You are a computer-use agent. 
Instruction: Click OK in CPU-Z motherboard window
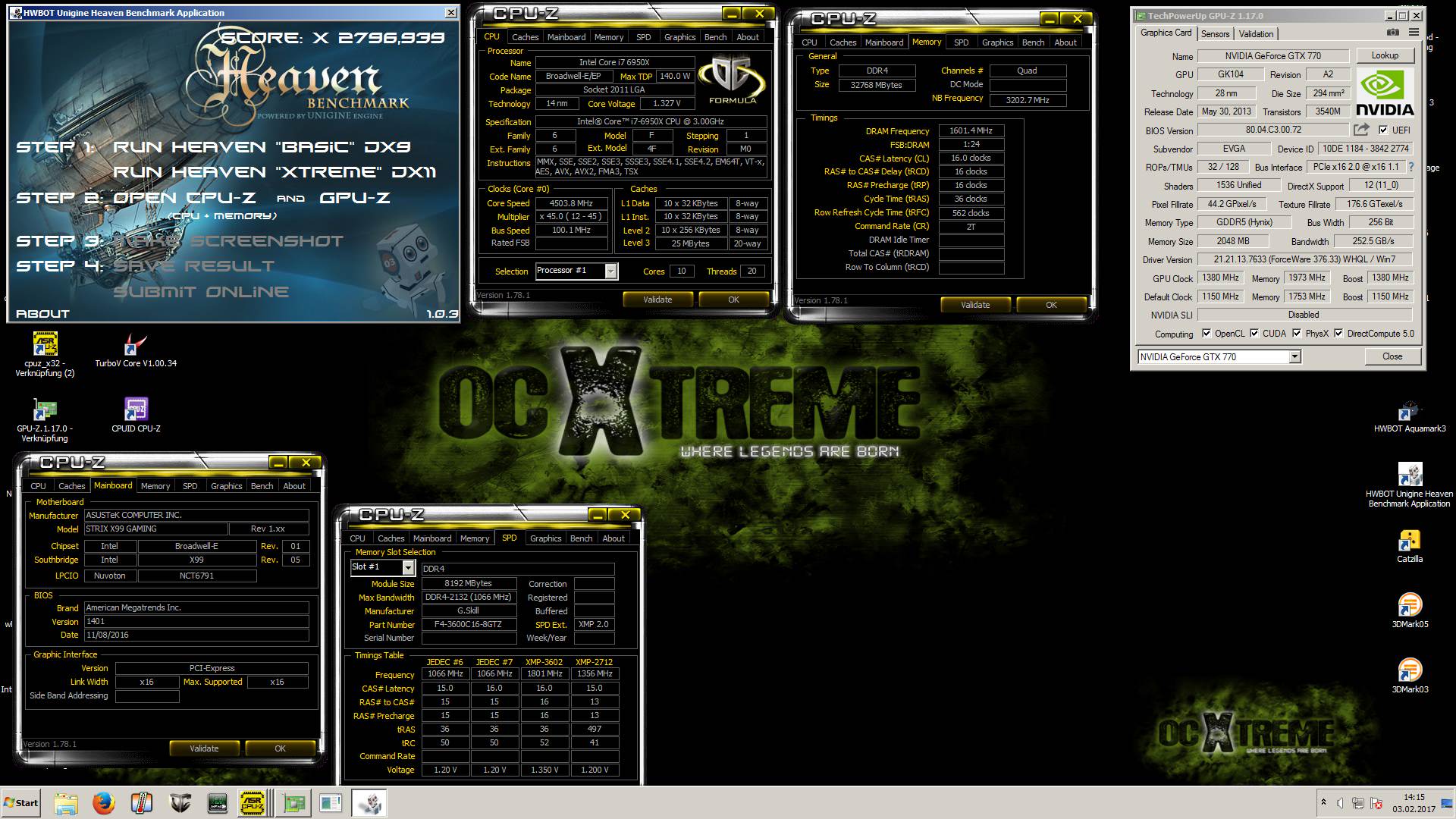pos(280,748)
